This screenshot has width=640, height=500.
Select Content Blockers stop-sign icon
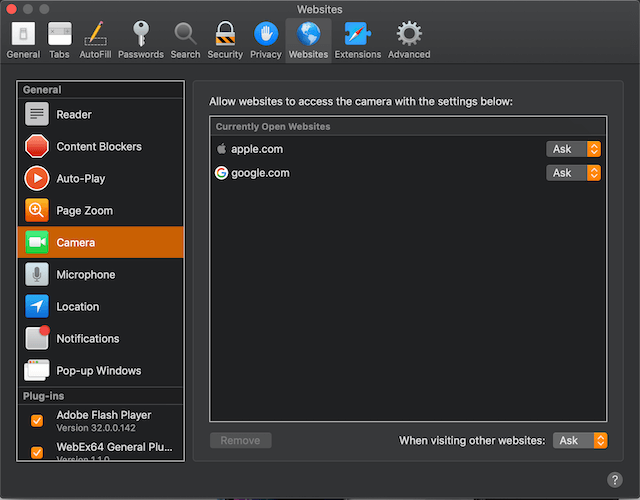37,147
